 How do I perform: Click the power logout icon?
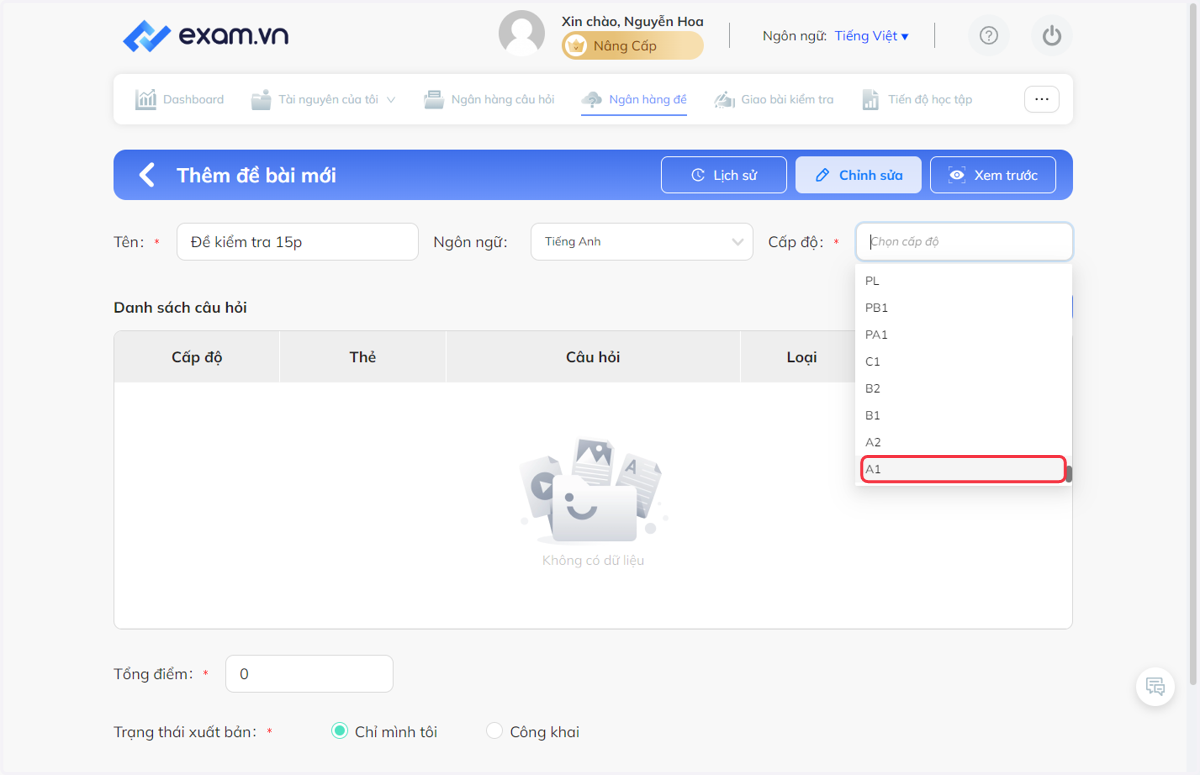pos(1051,36)
